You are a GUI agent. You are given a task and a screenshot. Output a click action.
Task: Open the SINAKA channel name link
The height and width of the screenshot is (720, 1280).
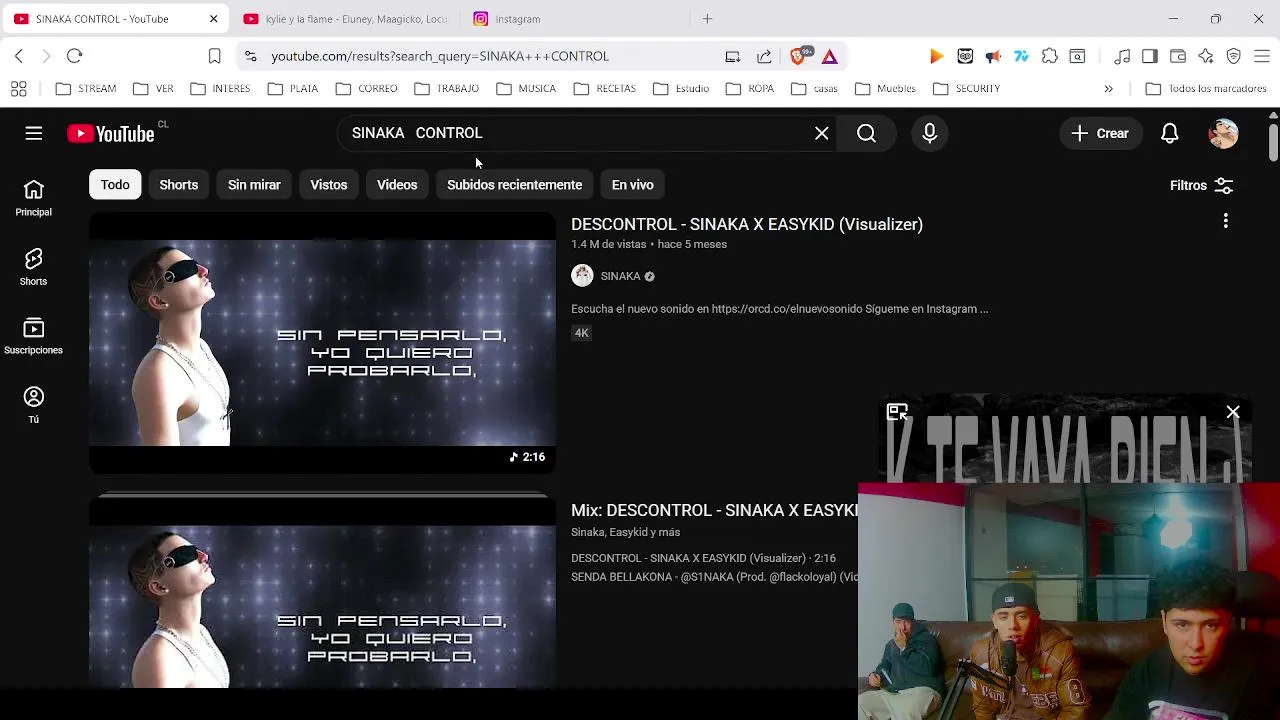[x=620, y=276]
